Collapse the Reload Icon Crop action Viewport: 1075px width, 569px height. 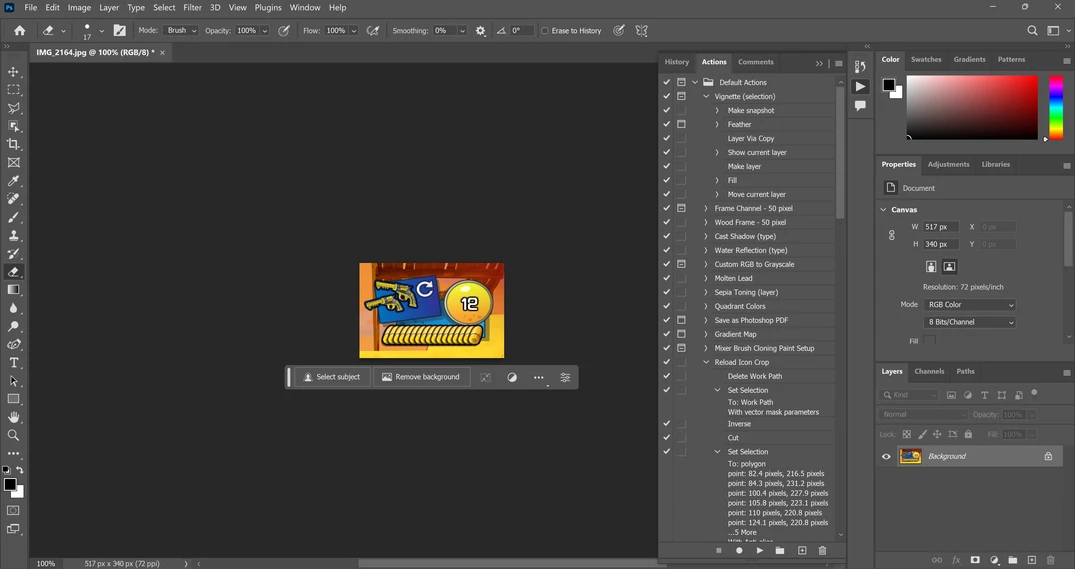click(x=705, y=362)
